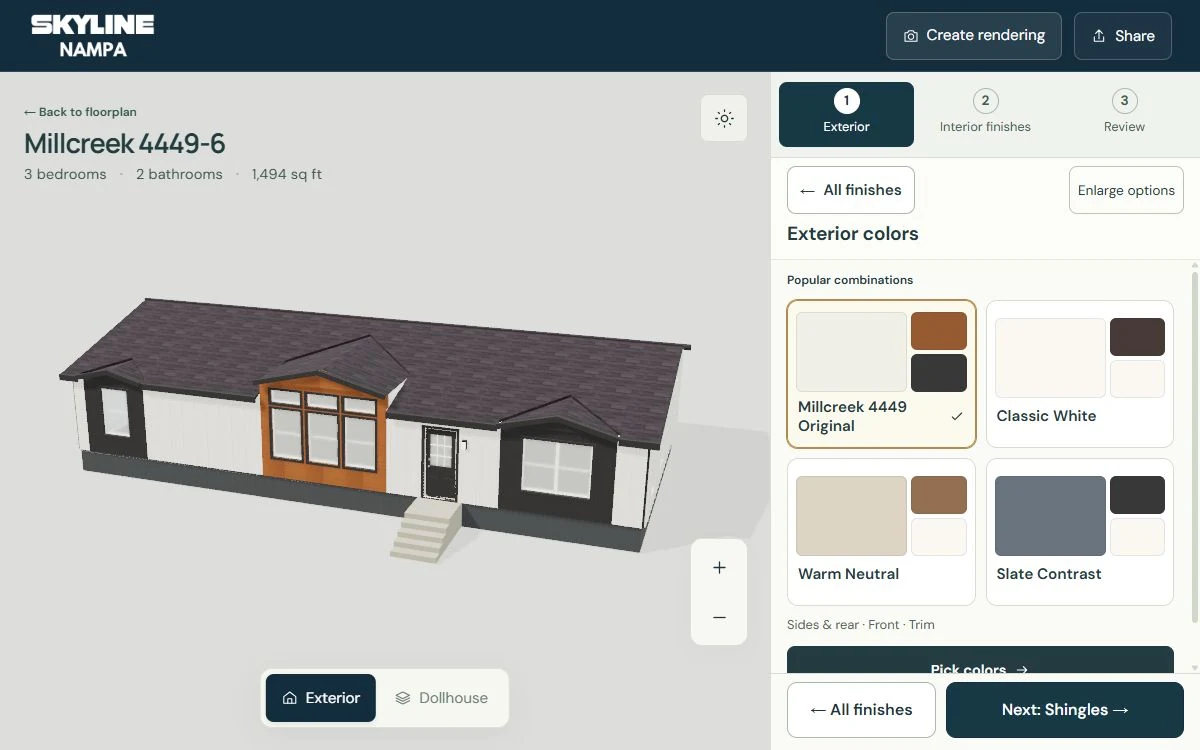Click Millcreek Original charcoal swatch
This screenshot has width=1200, height=750.
tap(939, 373)
